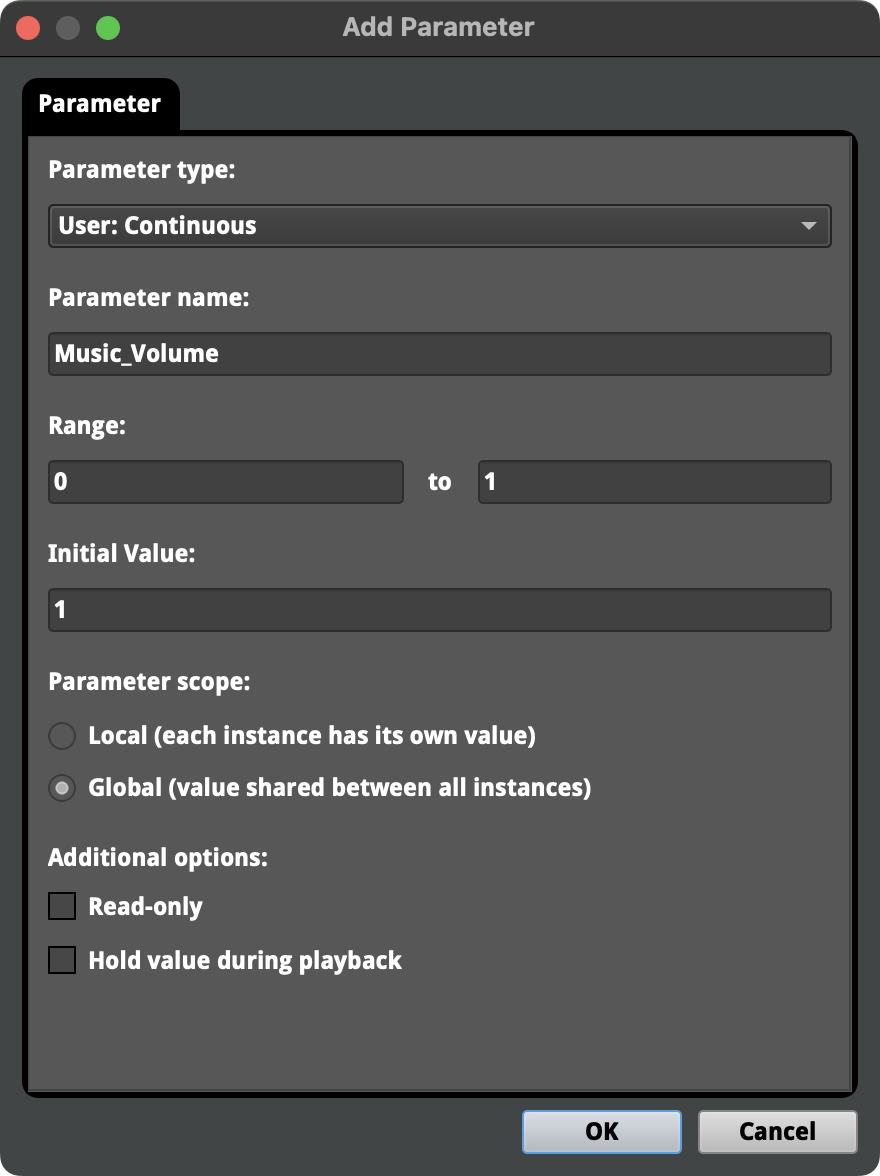Viewport: 880px width, 1176px height.
Task: Select the Local parameter scope radio button
Action: (62, 737)
